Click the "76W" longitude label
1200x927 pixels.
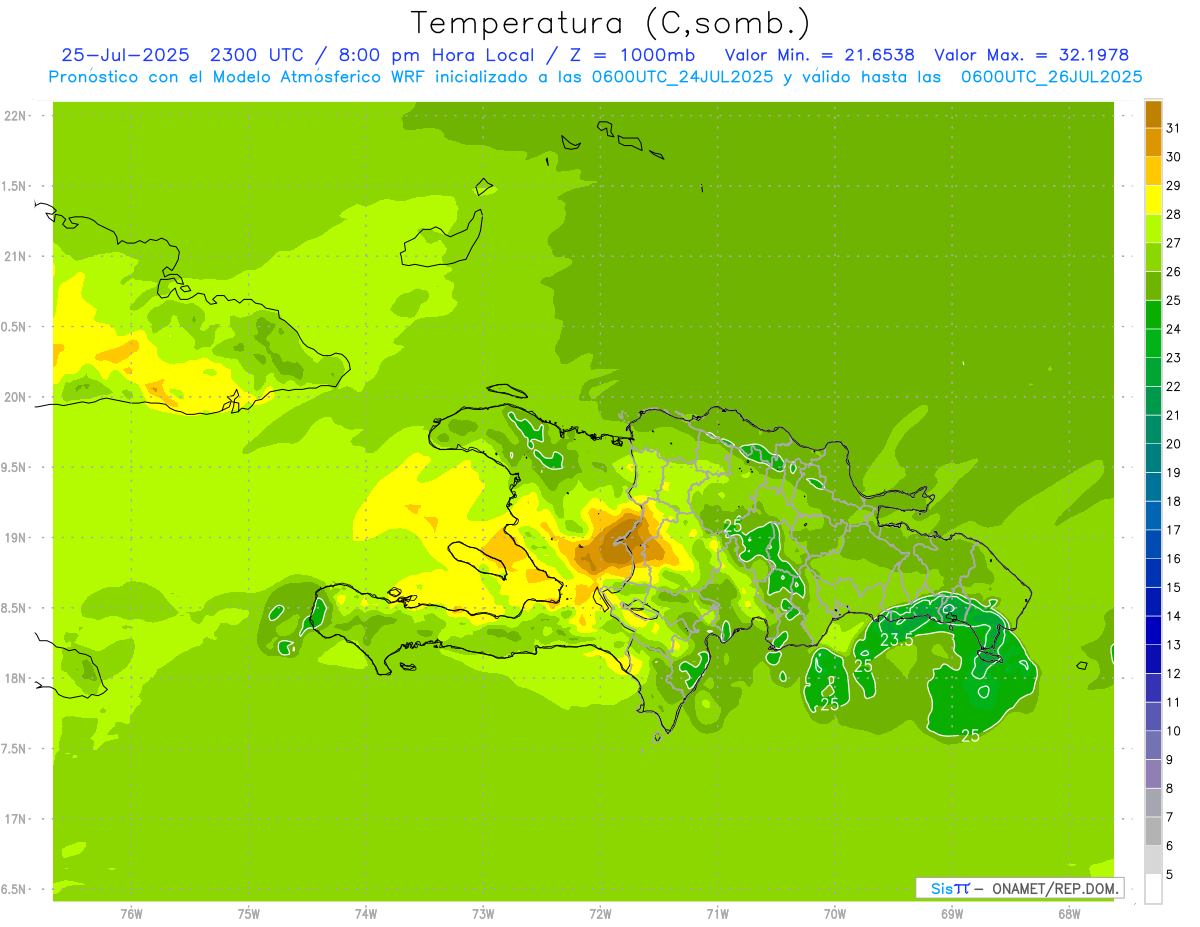pos(131,914)
